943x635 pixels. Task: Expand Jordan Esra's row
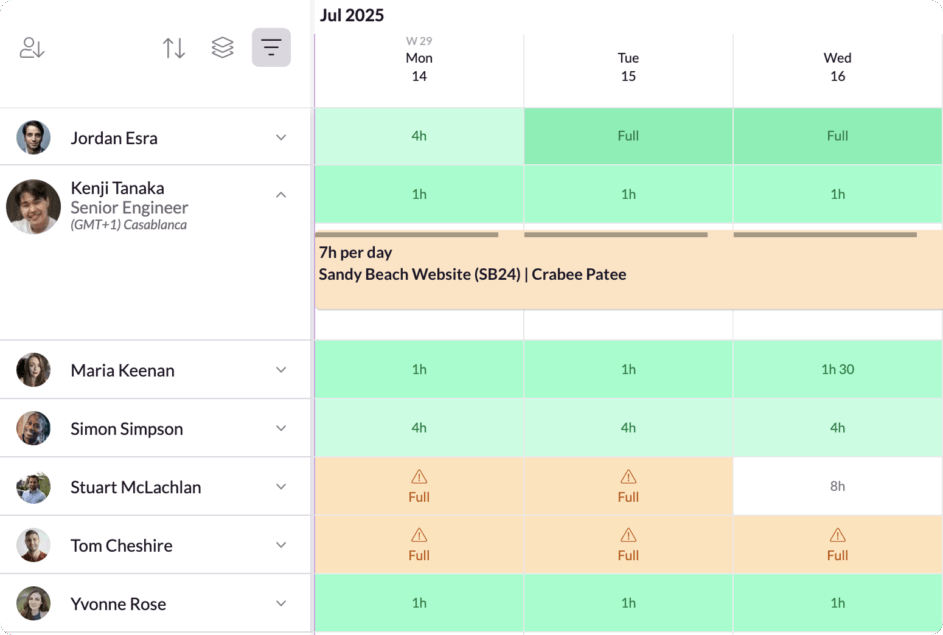(x=281, y=138)
